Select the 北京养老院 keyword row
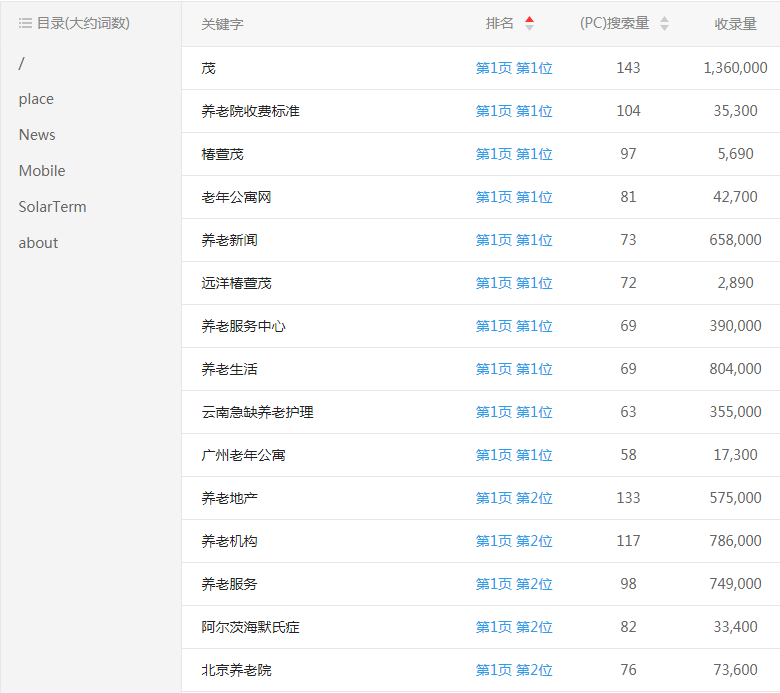This screenshot has width=780, height=693. [236, 670]
